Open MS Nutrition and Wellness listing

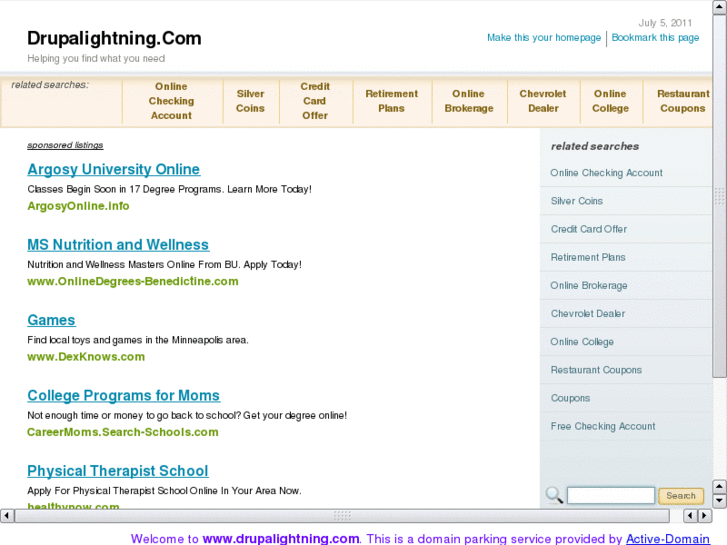[x=118, y=244]
